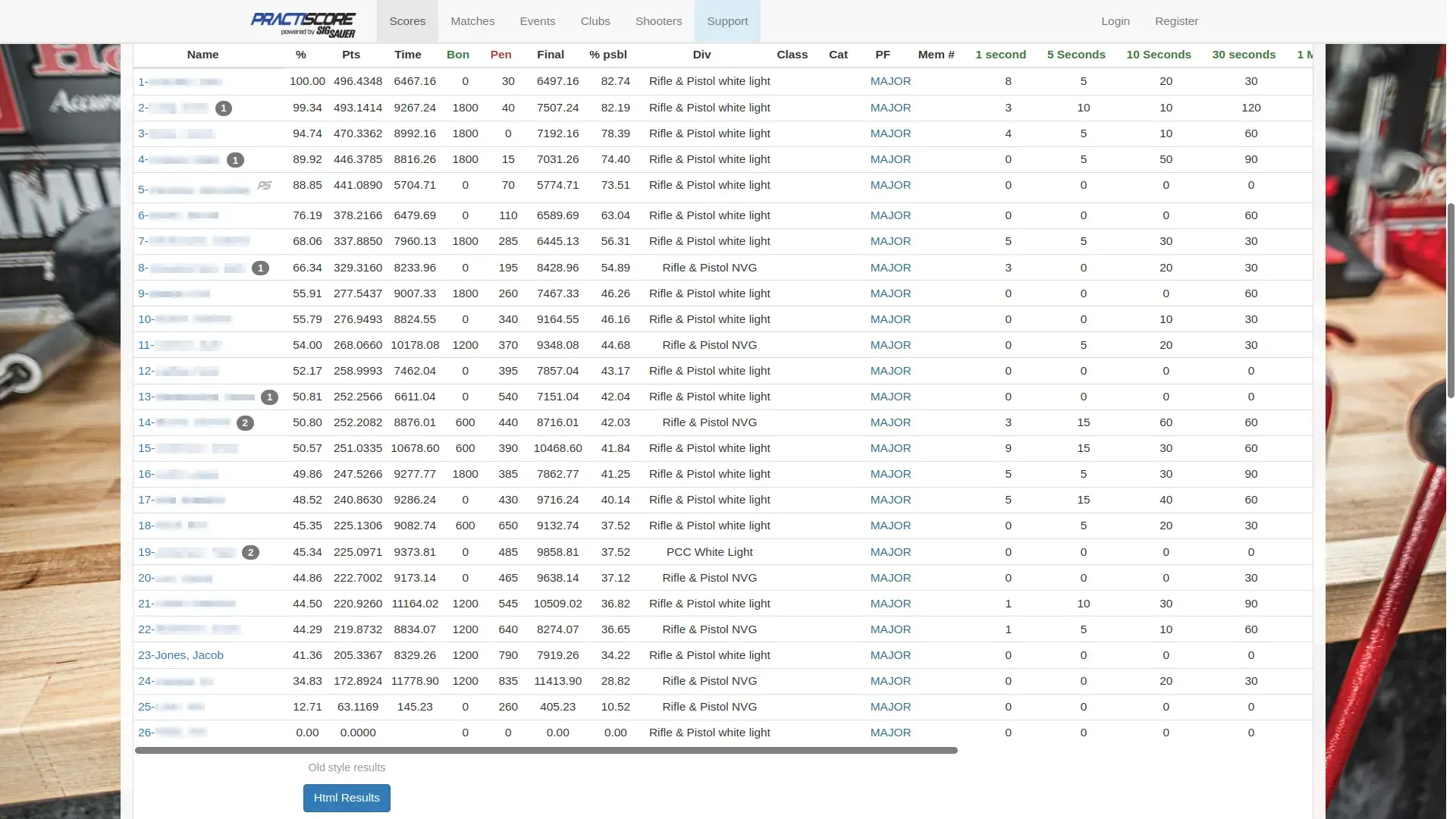Click the Html Results button
Viewport: 1456px width, 819px height.
point(347,798)
